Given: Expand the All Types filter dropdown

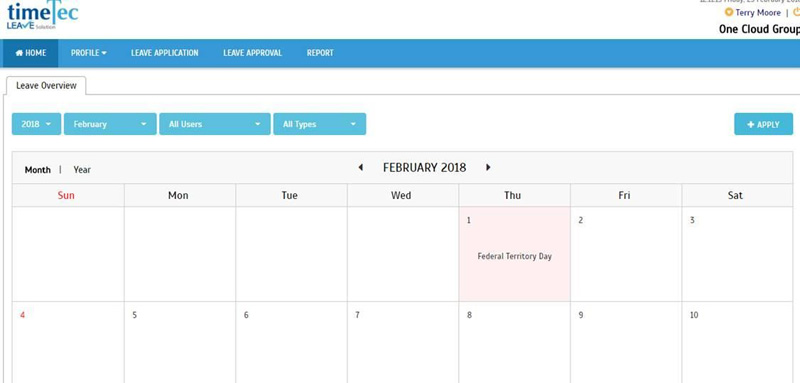Looking at the screenshot, I should [319, 124].
